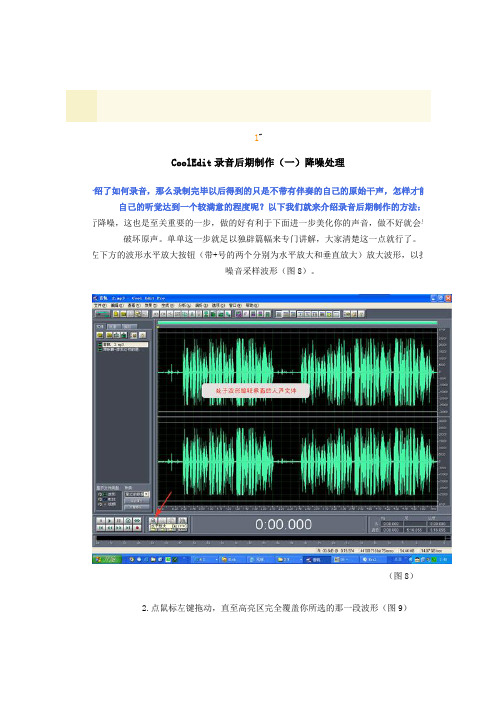Open the 帮助(H) menu
Viewport: 496px width, 702px height.
click(252, 305)
